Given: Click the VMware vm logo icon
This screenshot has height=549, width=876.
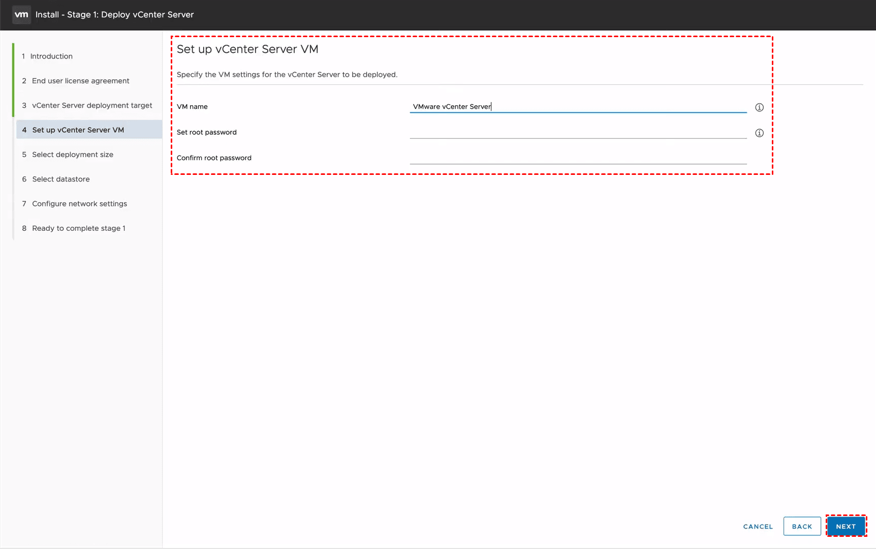Looking at the screenshot, I should [21, 15].
